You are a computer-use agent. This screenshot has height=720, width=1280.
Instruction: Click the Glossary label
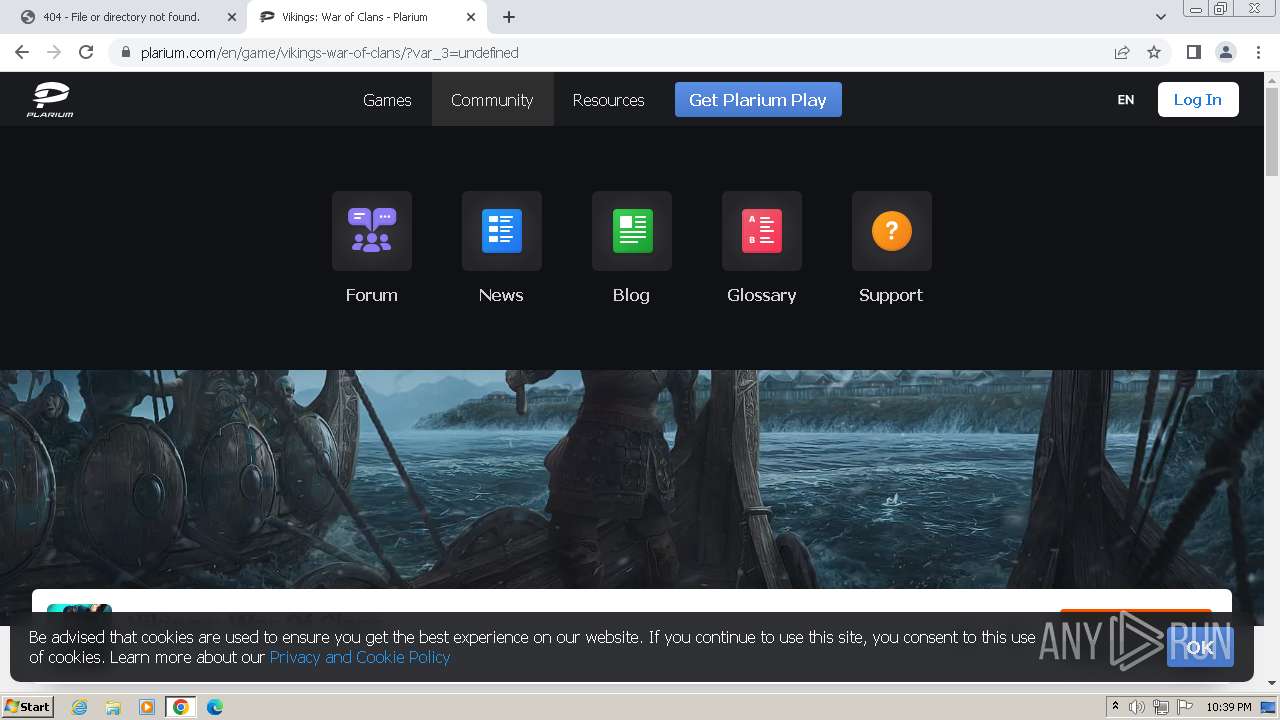click(762, 295)
